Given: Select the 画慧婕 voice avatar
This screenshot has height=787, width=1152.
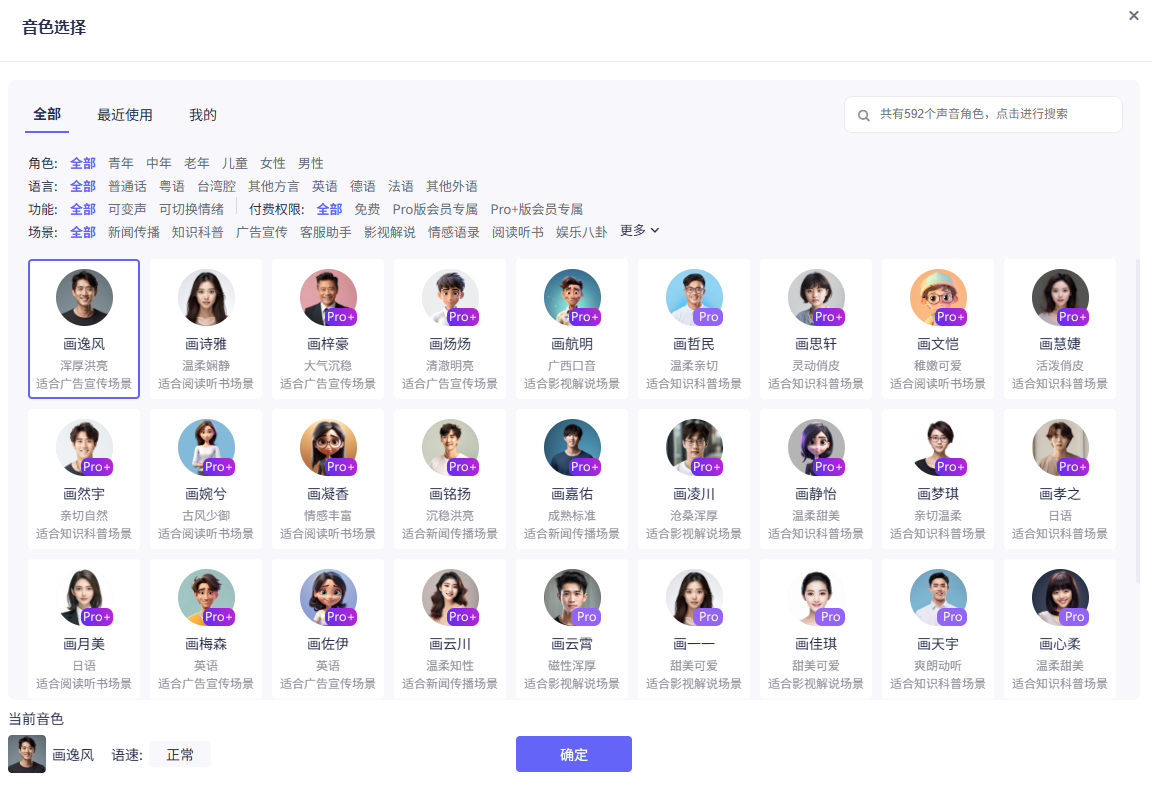Looking at the screenshot, I should (1060, 298).
